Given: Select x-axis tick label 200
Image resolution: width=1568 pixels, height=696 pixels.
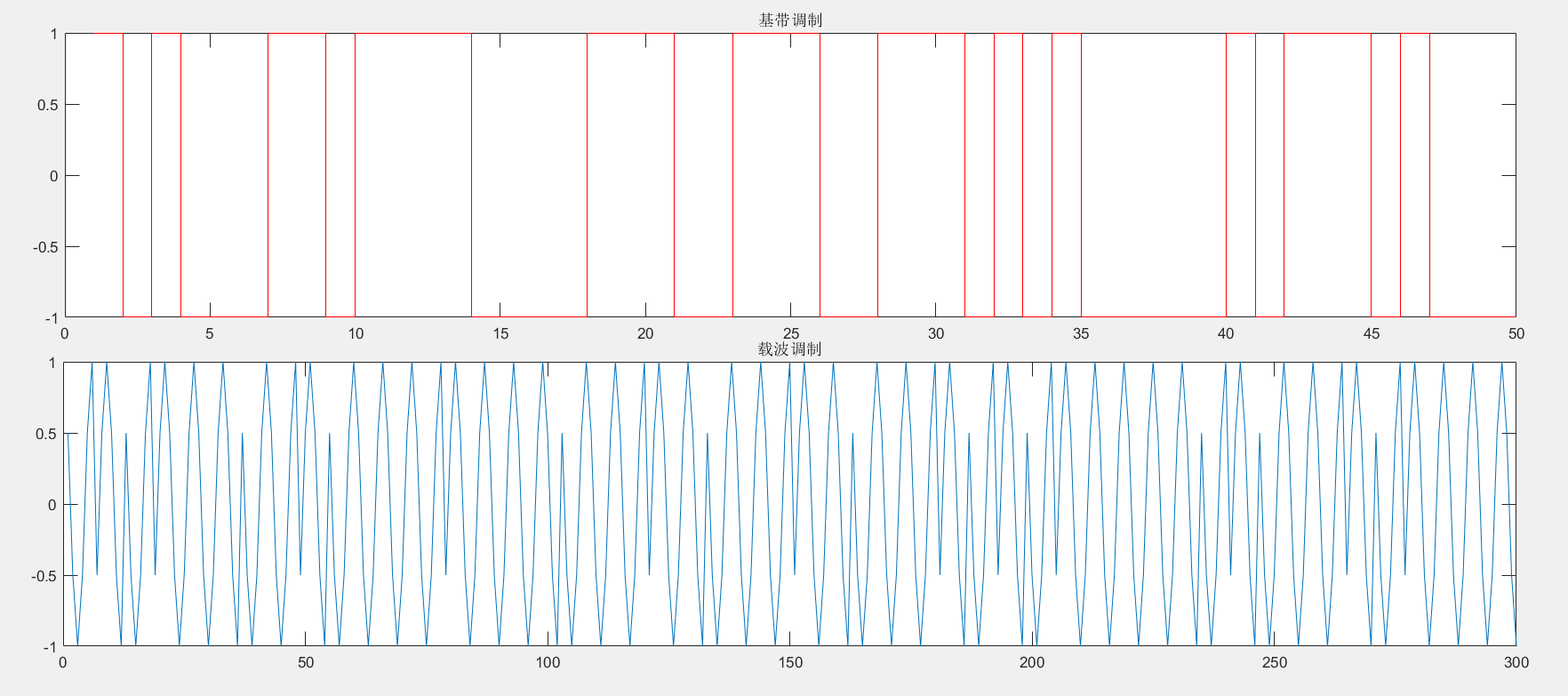Looking at the screenshot, I should [x=1032, y=662].
